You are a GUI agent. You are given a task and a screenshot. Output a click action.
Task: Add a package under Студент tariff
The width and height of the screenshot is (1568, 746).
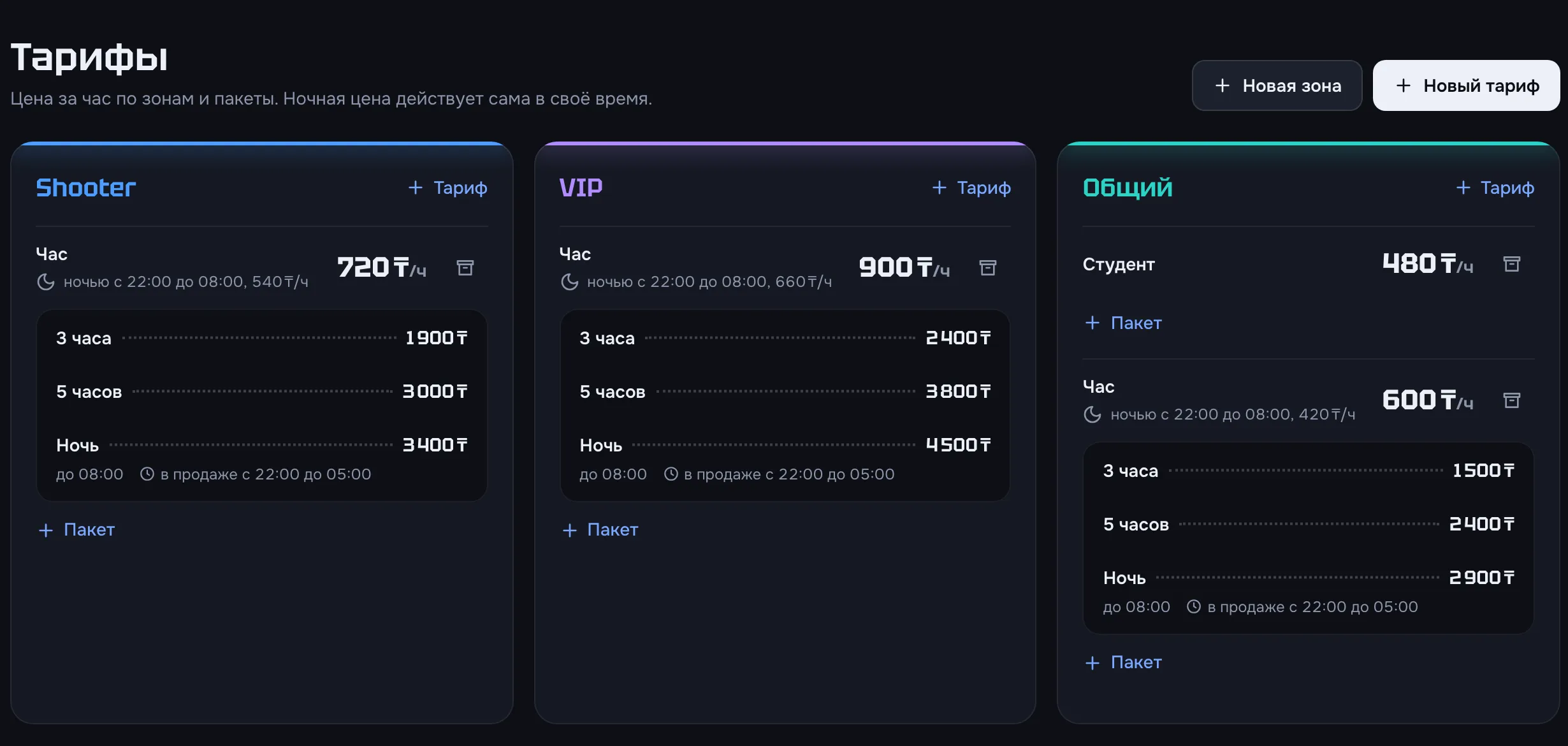[1123, 323]
